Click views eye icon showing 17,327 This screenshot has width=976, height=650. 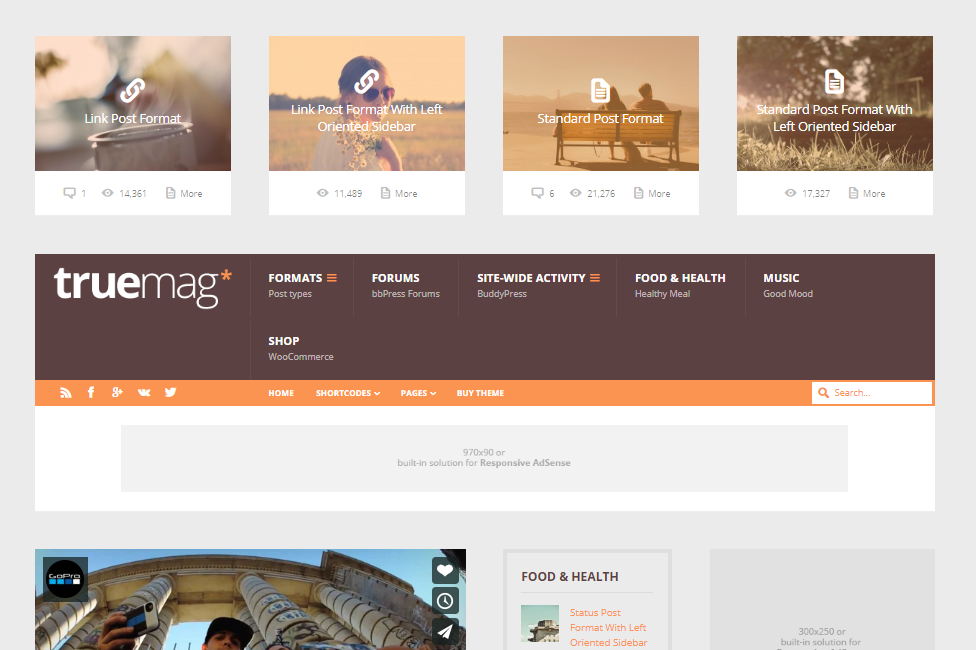791,193
